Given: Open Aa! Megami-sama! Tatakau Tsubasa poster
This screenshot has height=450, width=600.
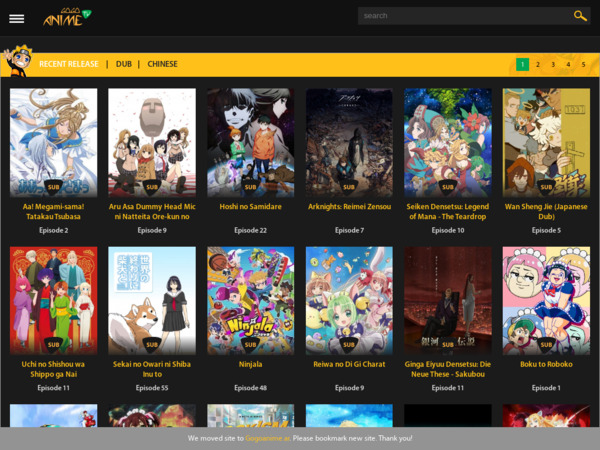Looking at the screenshot, I should click(x=54, y=143).
